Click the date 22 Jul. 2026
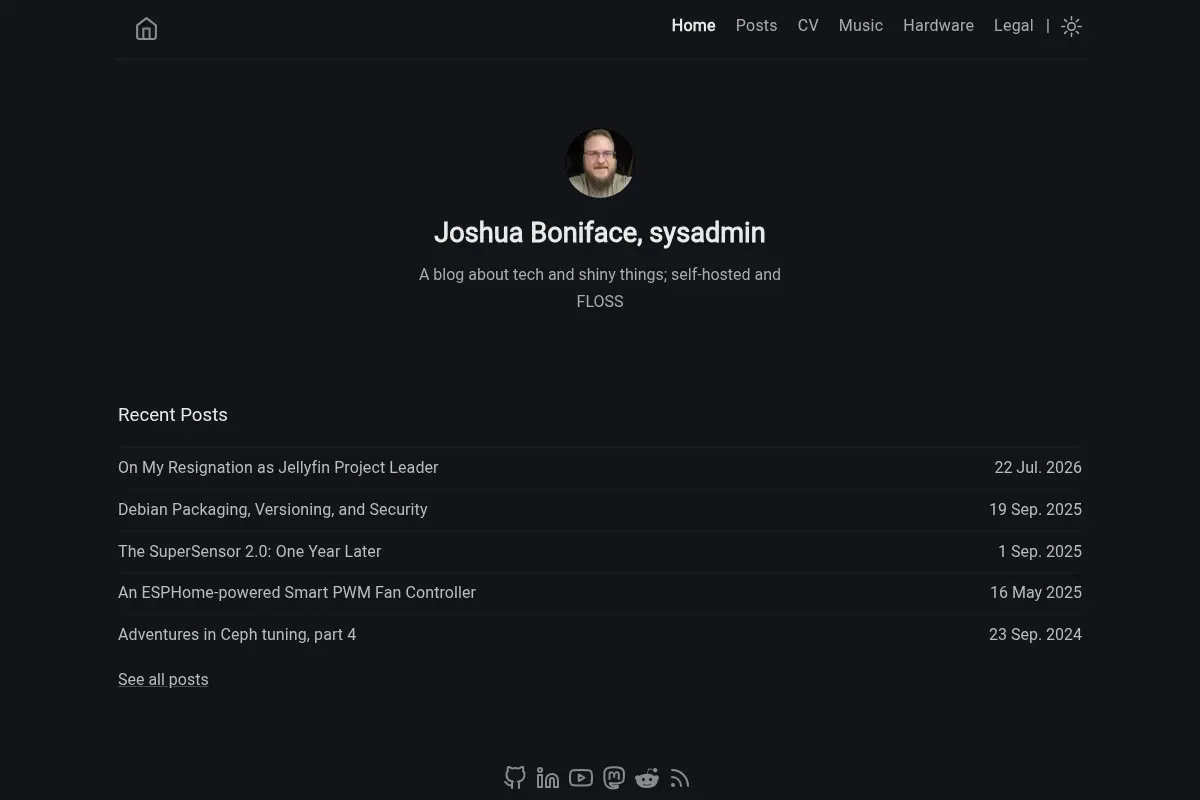Viewport: 1200px width, 800px height. coord(1038,467)
